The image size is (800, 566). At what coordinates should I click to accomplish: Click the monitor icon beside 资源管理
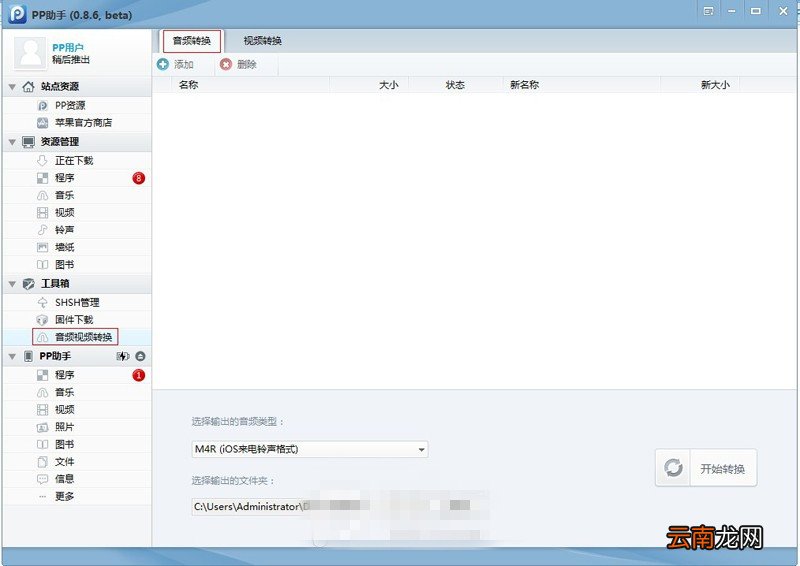pos(29,142)
